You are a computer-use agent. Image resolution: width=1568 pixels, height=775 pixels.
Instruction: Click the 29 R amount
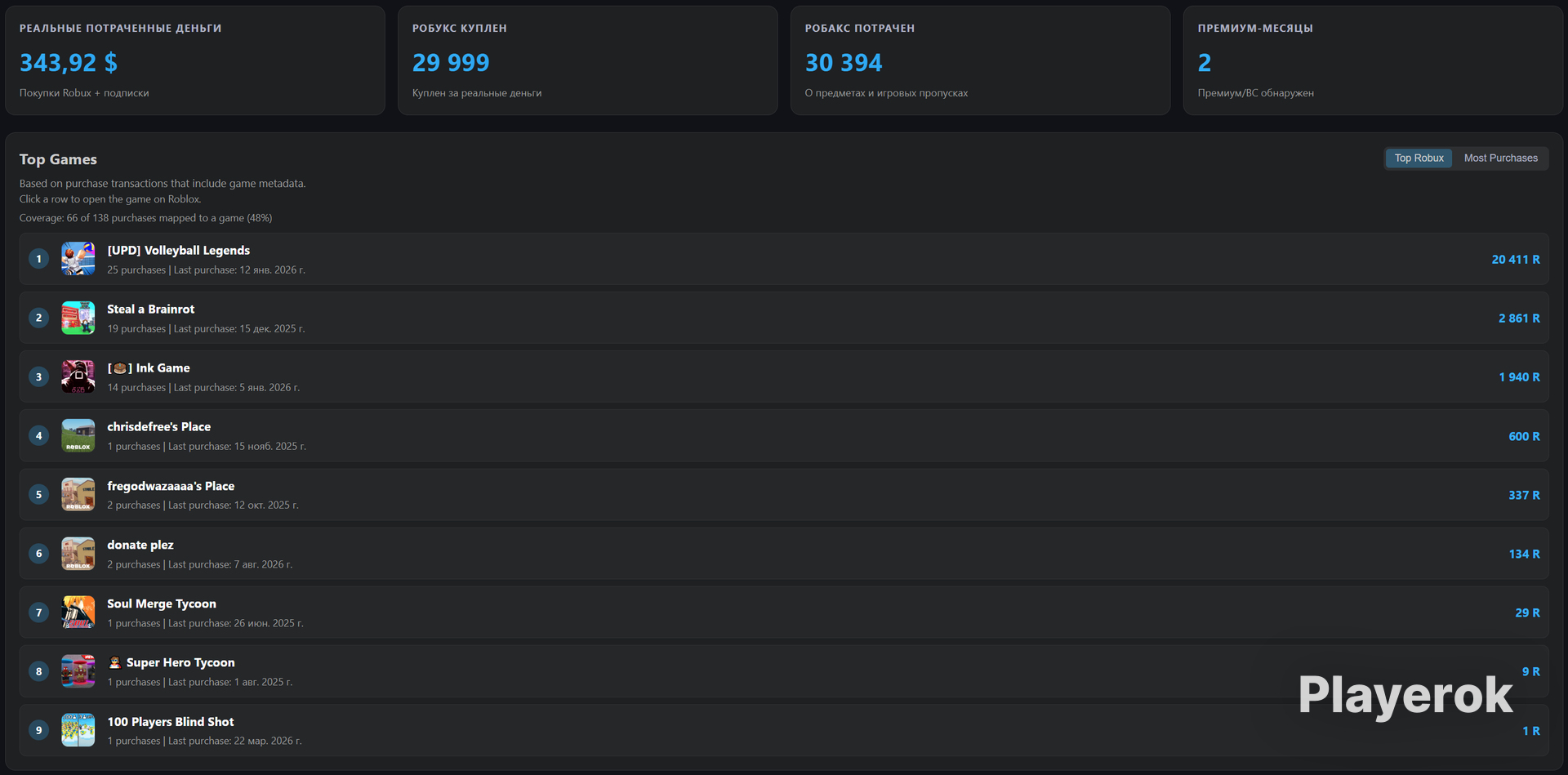[1527, 612]
